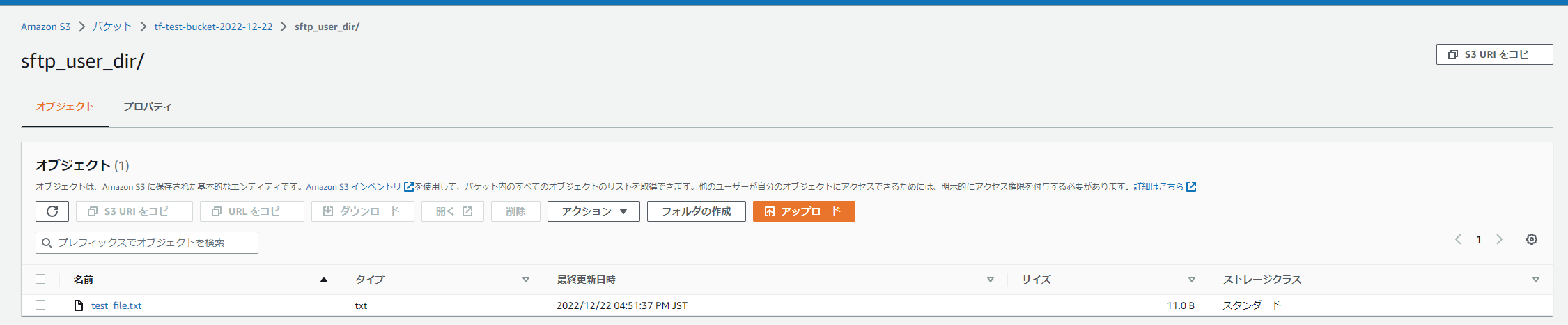This screenshot has height=325, width=1568.
Task: Select the test_file.txt row checkbox
Action: click(x=40, y=305)
